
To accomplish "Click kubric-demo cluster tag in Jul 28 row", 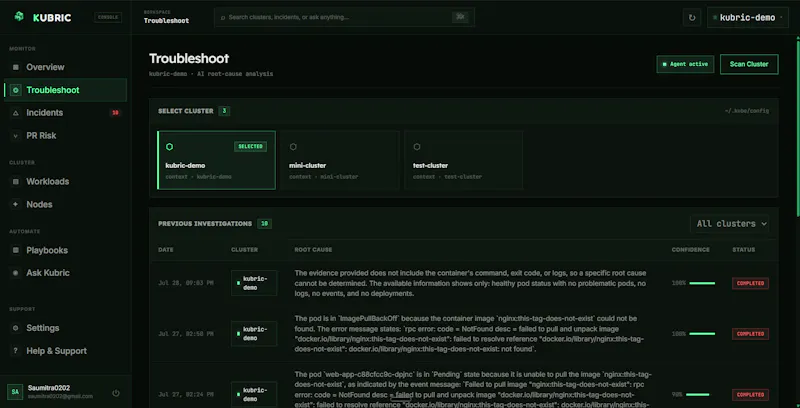I will point(254,283).
